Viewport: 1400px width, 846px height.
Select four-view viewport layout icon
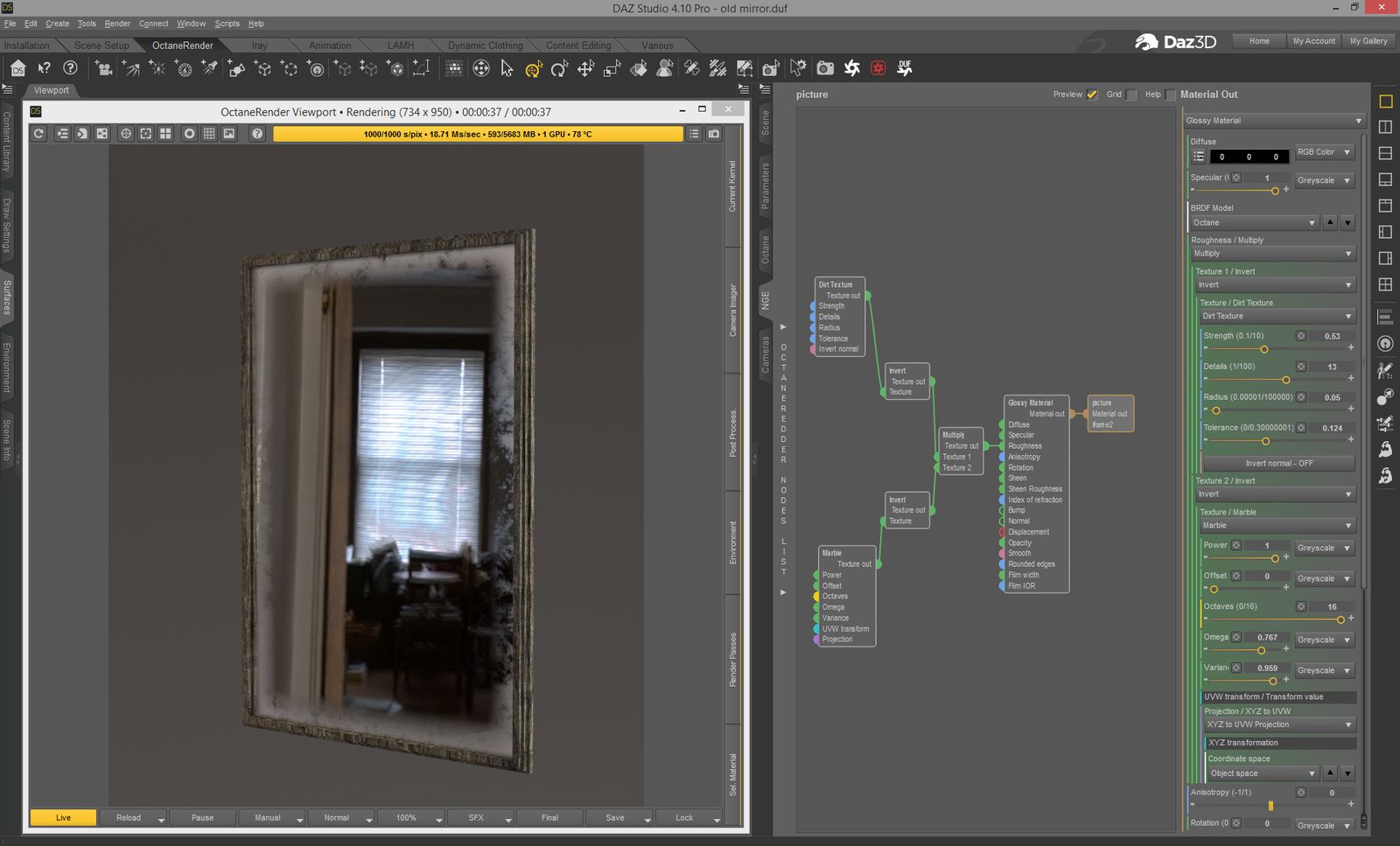pos(1385,284)
